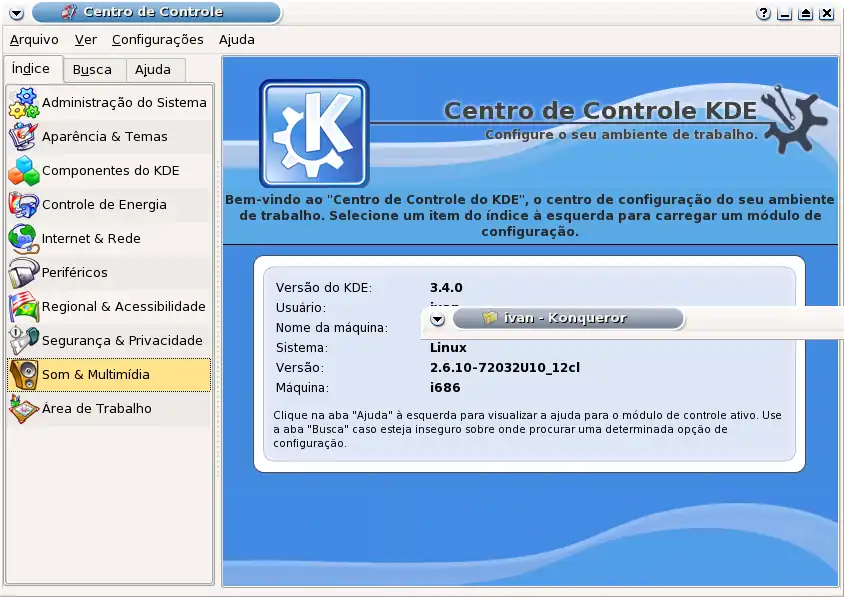
Task: Click the Segurança & Privacidade icon
Action: [x=24, y=341]
